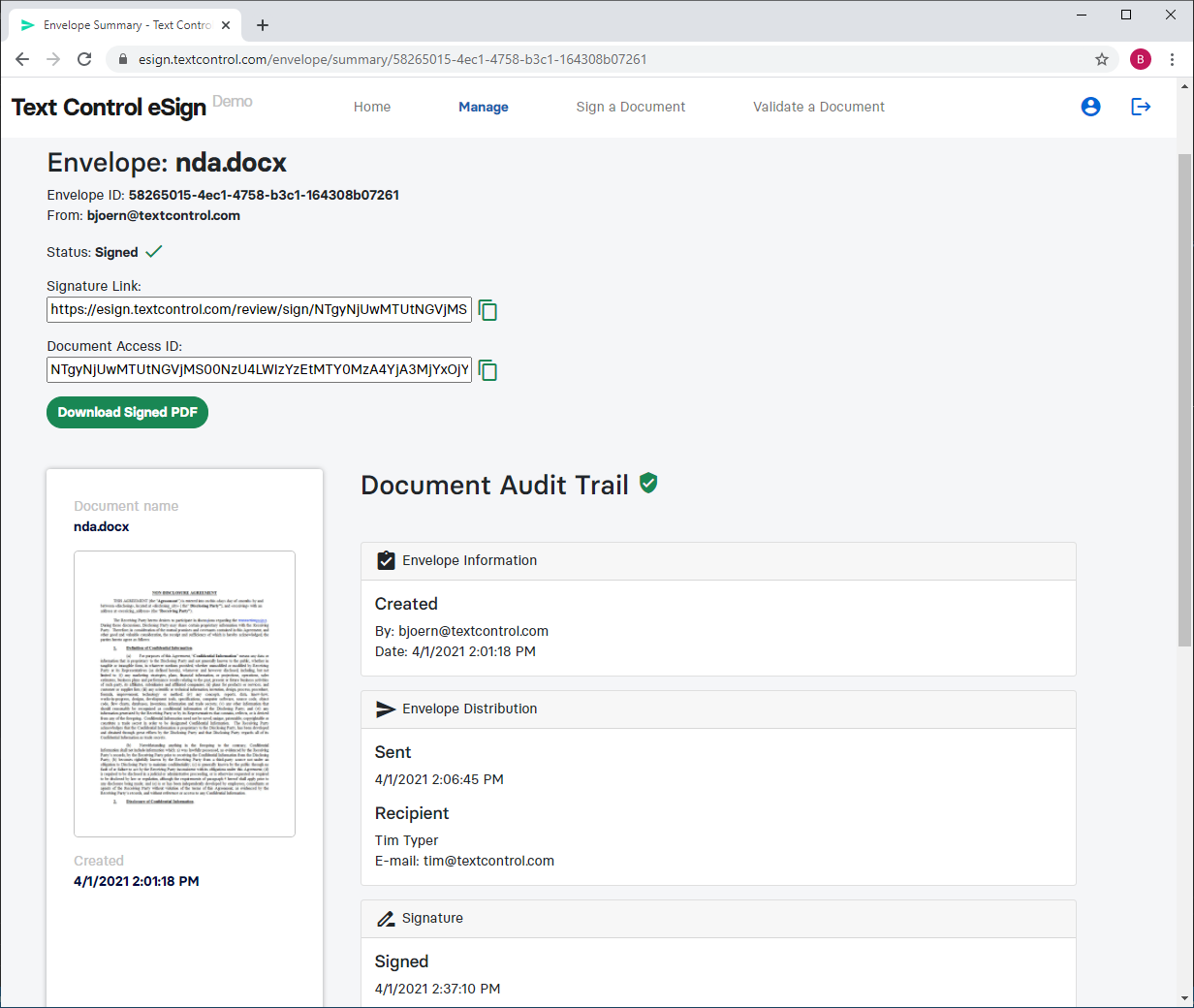This screenshot has width=1194, height=1008.
Task: Open the nda.docx document thumbnail
Action: pyautogui.click(x=184, y=694)
